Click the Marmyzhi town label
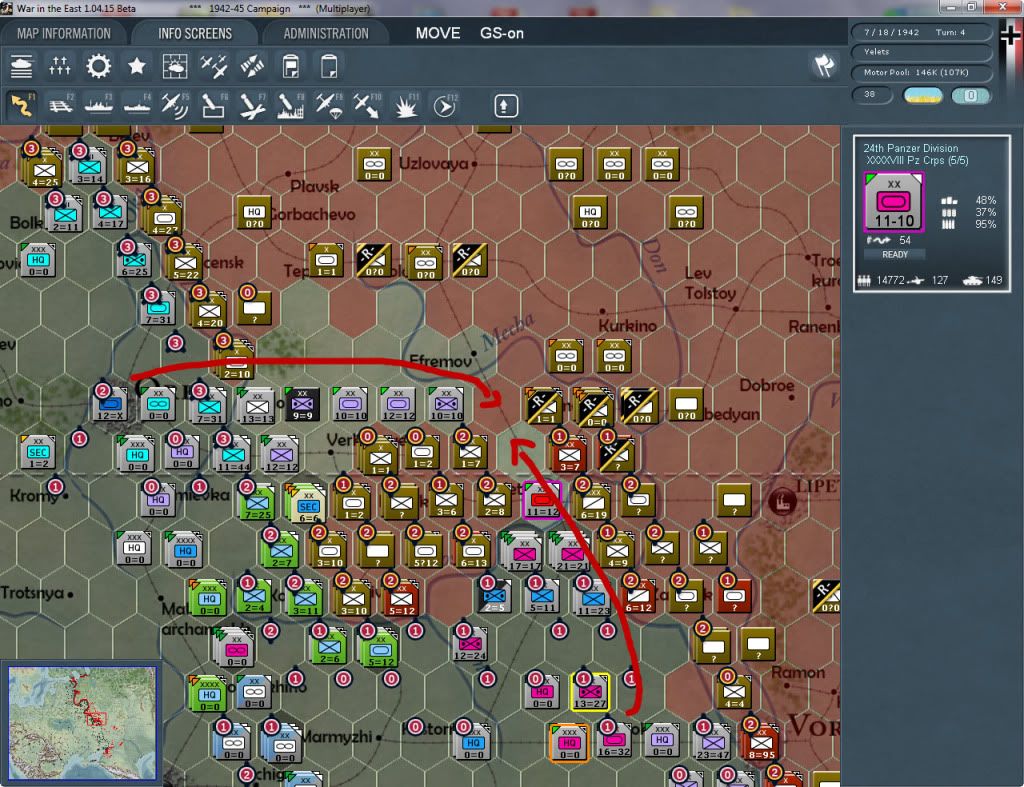 pyautogui.click(x=336, y=737)
